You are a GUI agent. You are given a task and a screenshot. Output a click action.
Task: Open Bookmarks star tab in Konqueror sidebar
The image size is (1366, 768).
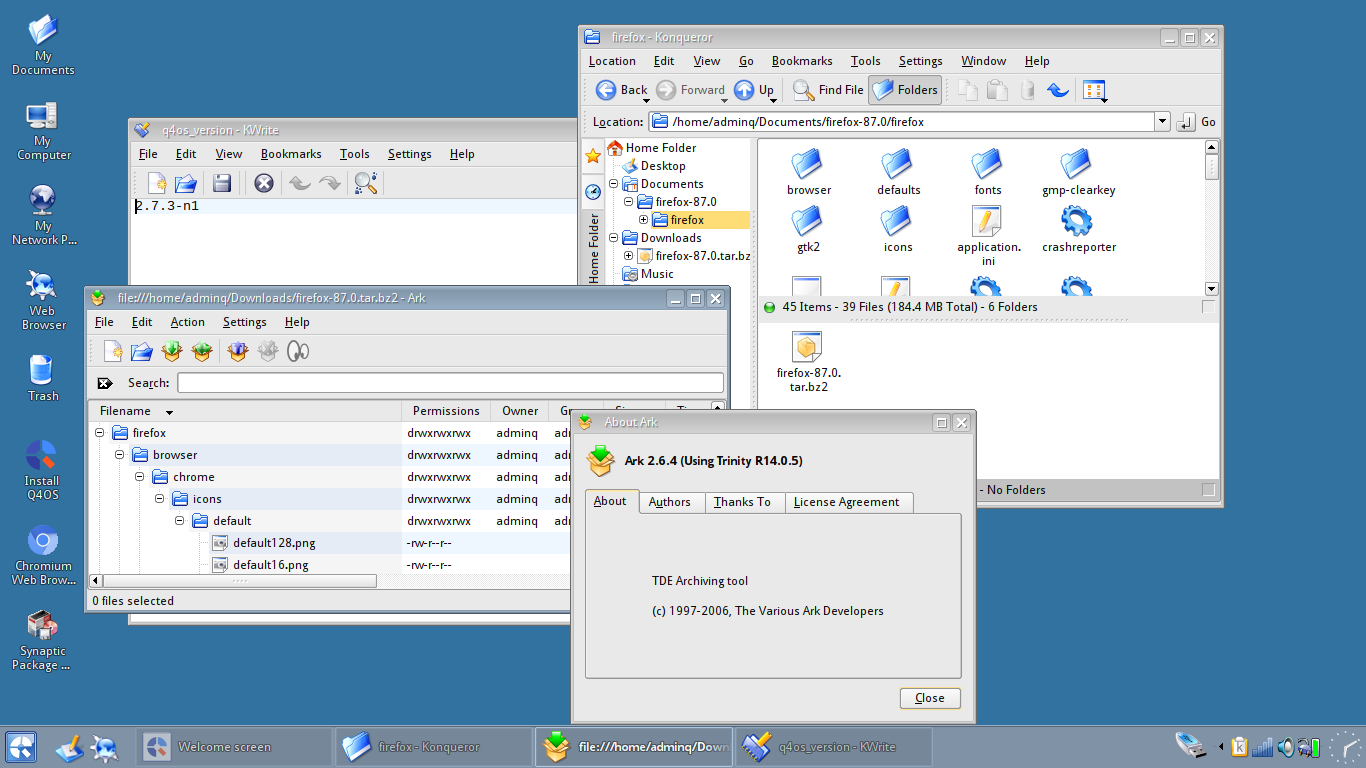tap(593, 156)
